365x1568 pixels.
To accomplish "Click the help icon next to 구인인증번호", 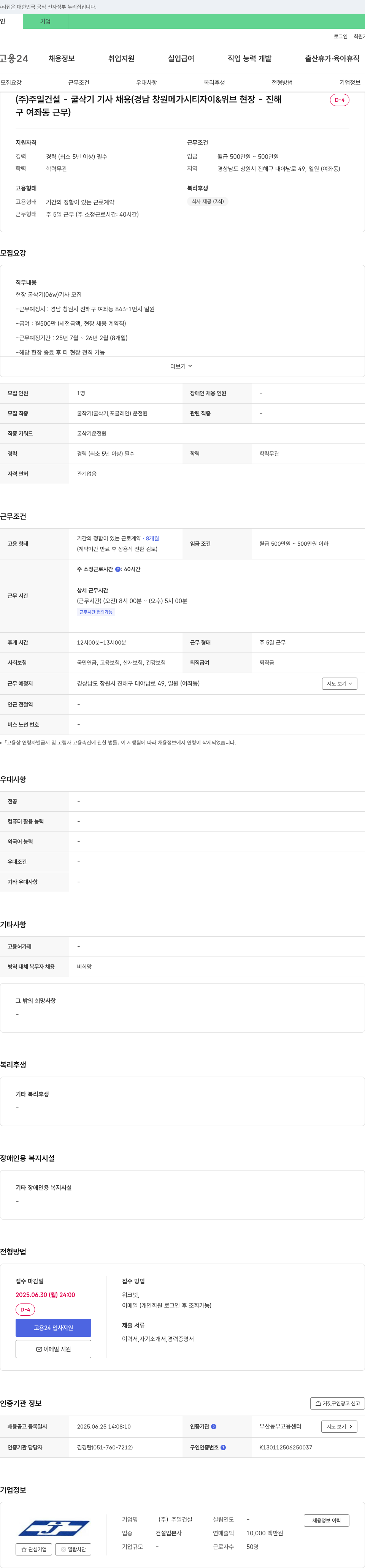I will coord(223,1448).
